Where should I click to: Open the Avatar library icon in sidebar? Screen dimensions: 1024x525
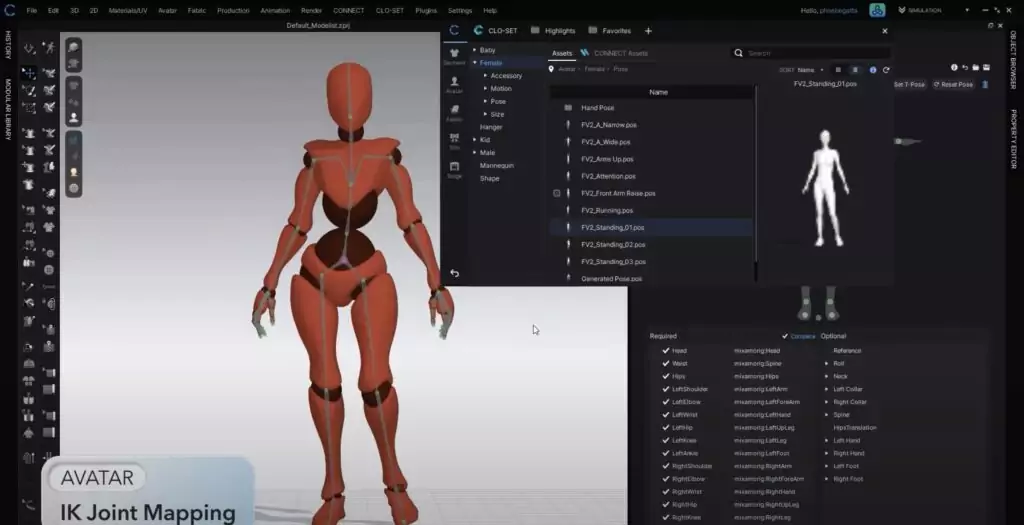[x=455, y=82]
